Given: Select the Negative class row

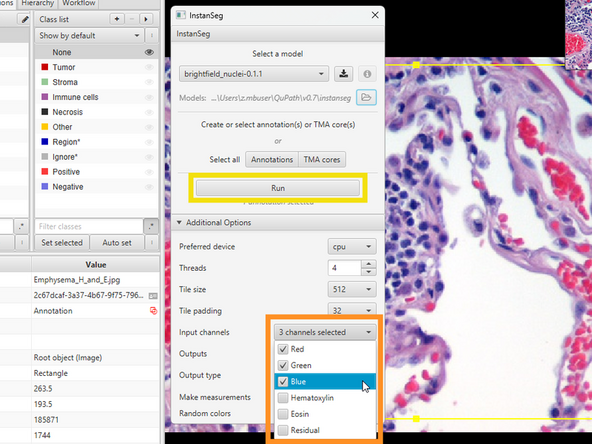Looking at the screenshot, I should tap(96, 187).
